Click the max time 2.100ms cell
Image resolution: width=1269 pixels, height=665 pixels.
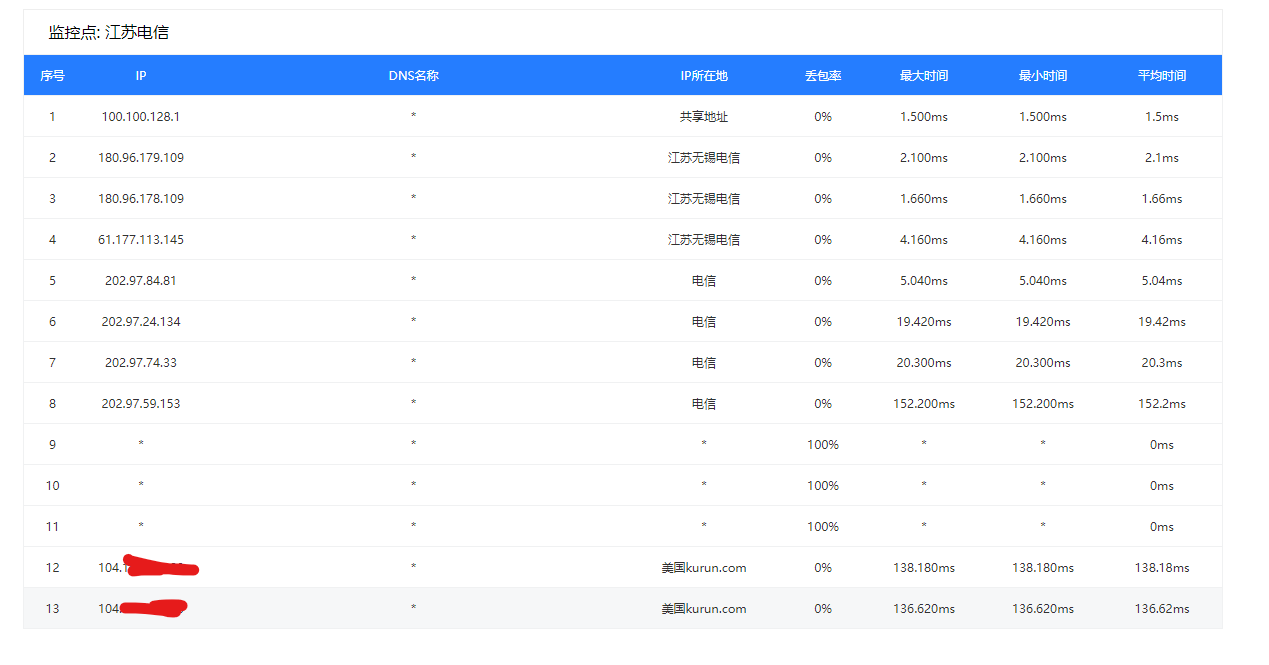pos(924,158)
